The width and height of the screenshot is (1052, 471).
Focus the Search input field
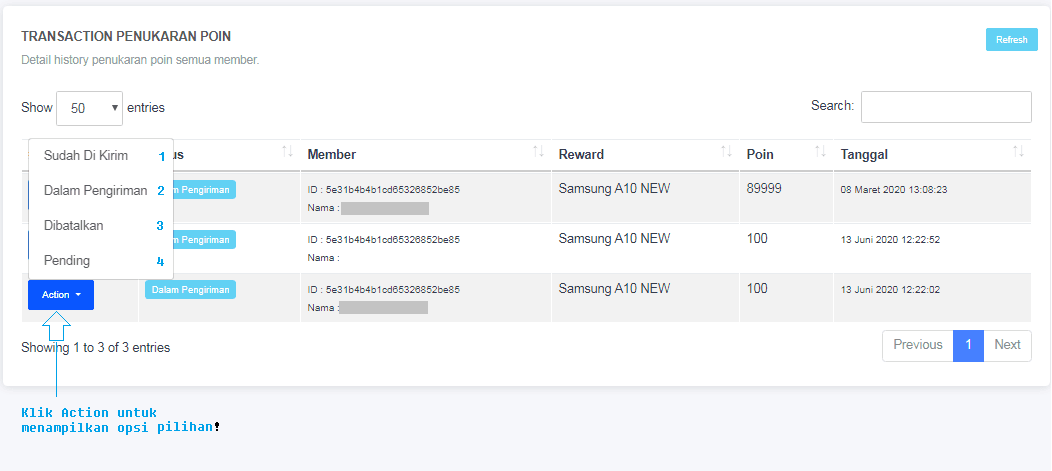click(x=945, y=107)
